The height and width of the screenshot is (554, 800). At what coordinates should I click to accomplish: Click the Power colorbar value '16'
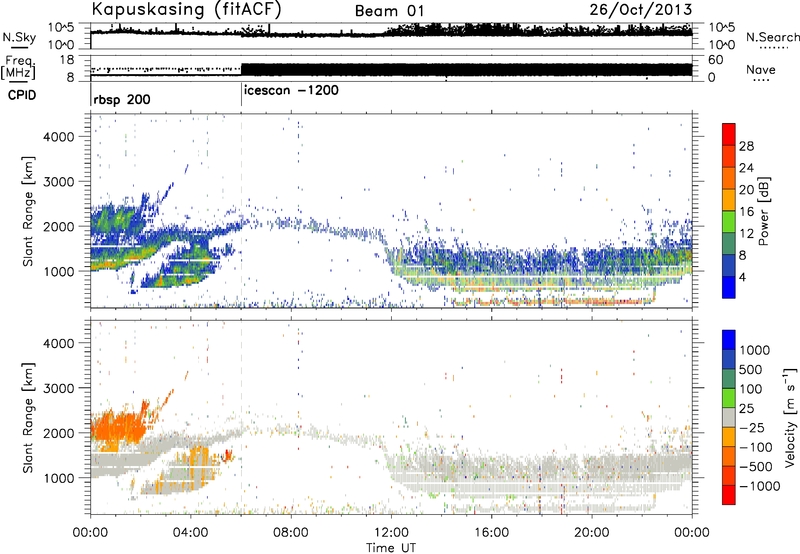click(746, 212)
